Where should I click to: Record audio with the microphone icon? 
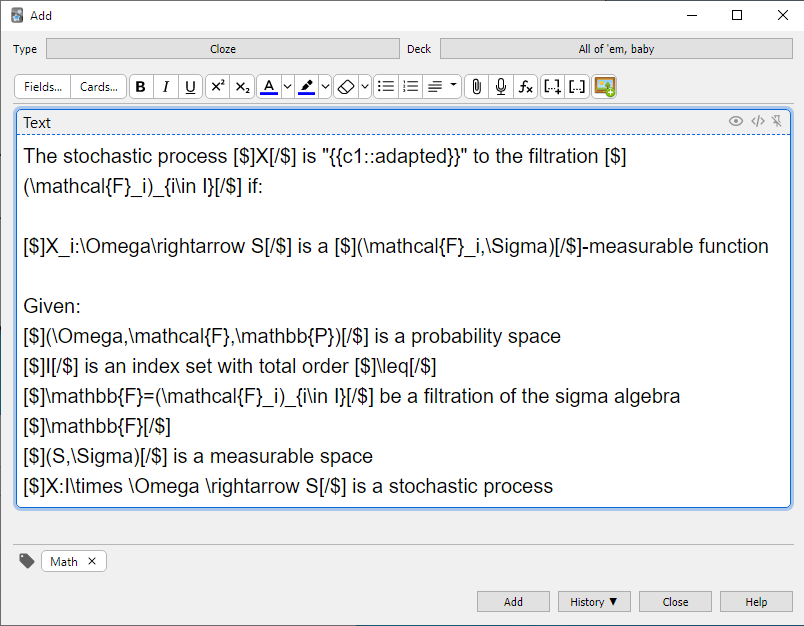pyautogui.click(x=501, y=87)
